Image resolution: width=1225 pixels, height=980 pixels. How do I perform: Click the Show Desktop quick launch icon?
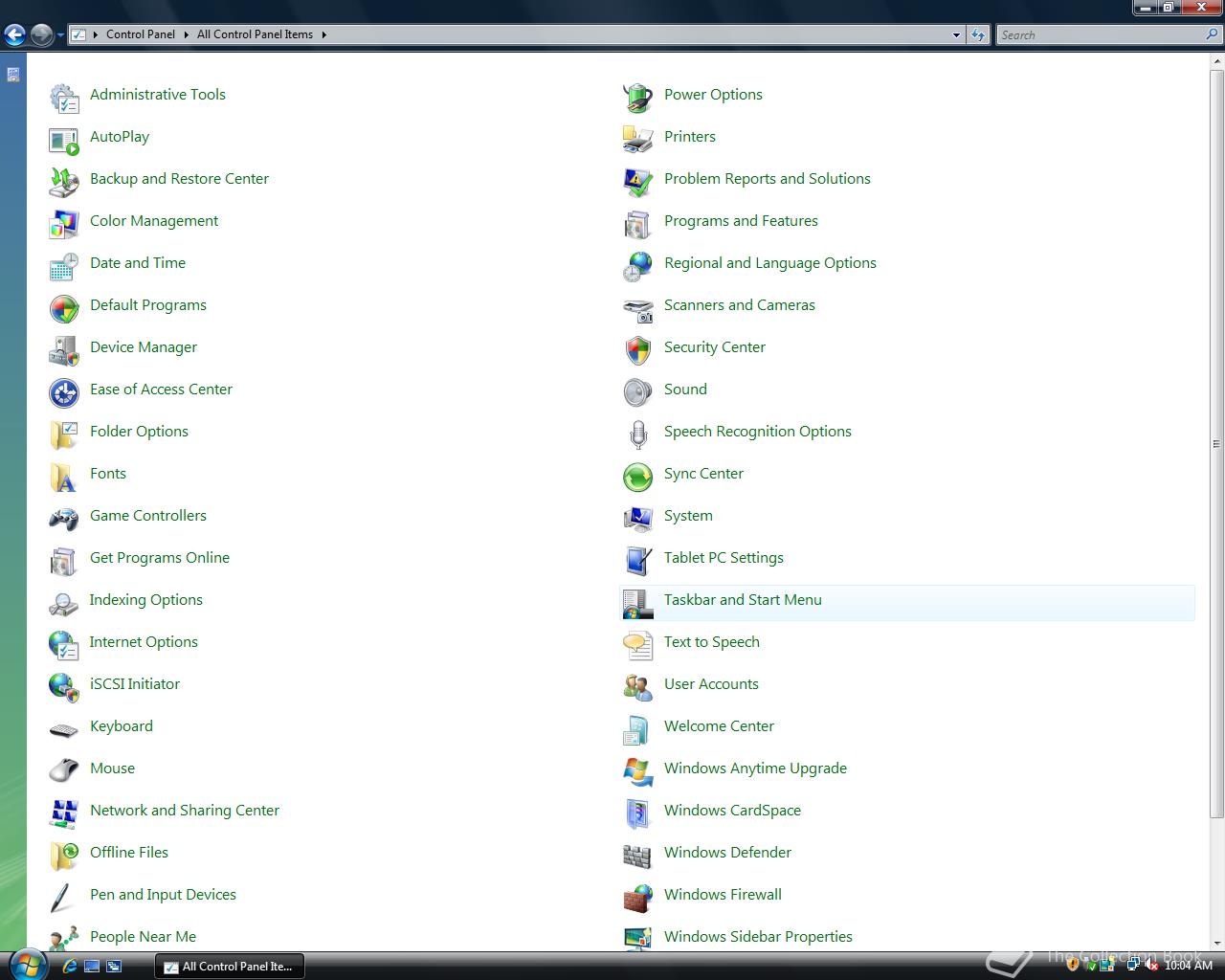pos(92,967)
